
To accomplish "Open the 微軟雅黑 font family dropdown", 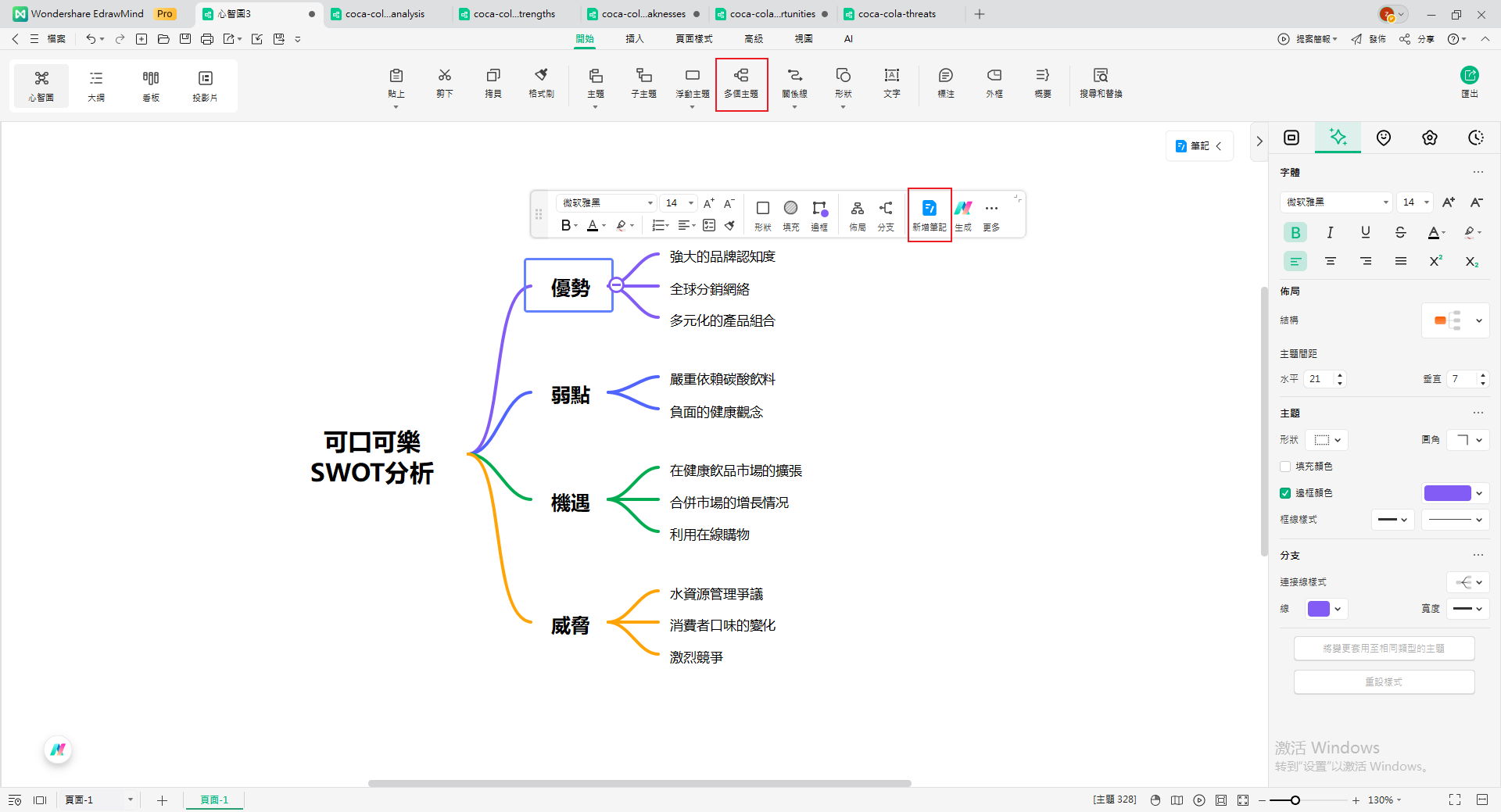I will (x=1335, y=202).
